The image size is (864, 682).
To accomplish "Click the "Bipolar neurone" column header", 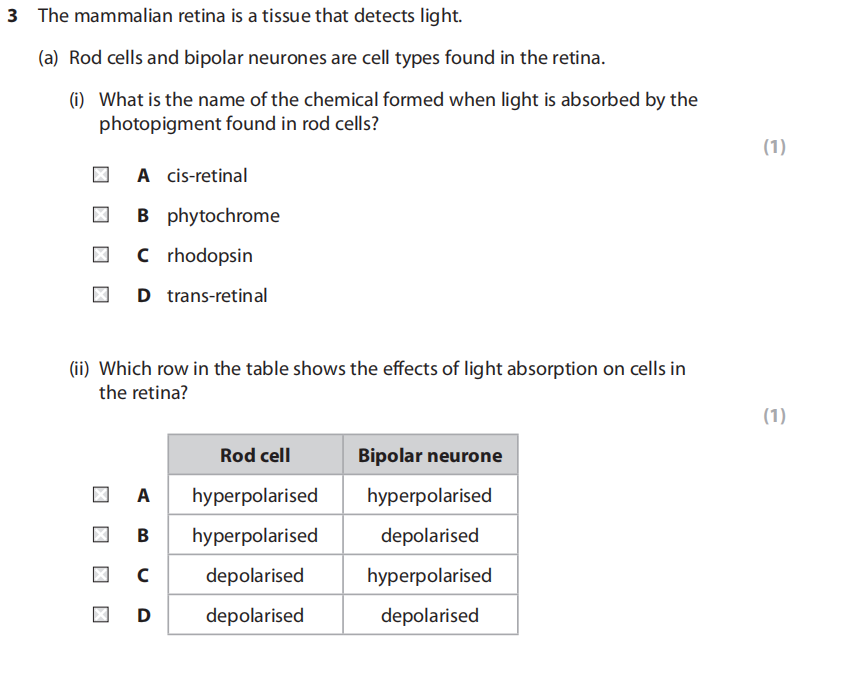I will (430, 455).
